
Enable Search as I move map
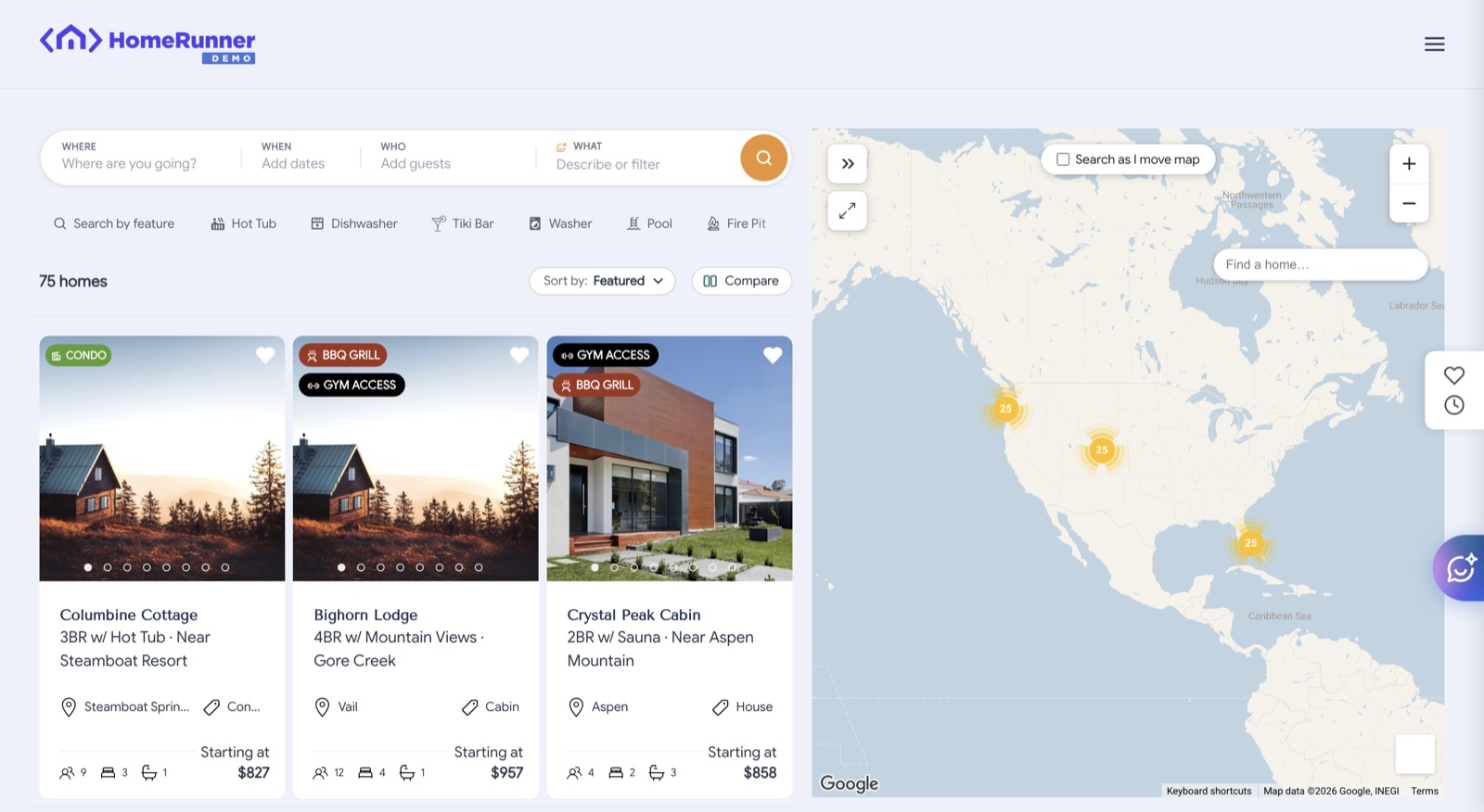point(1063,159)
